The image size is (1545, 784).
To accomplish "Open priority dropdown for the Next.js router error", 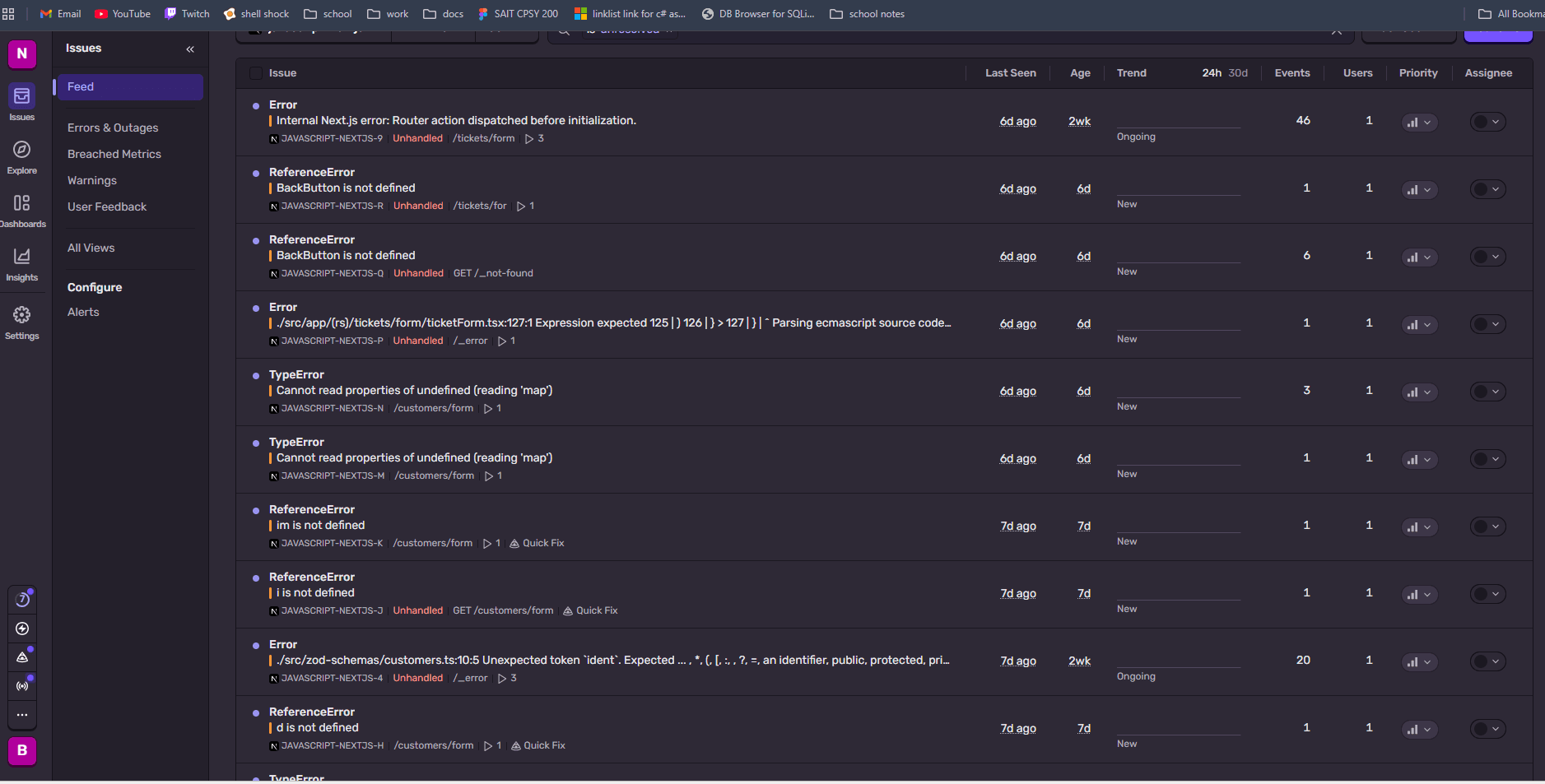I will coord(1419,122).
